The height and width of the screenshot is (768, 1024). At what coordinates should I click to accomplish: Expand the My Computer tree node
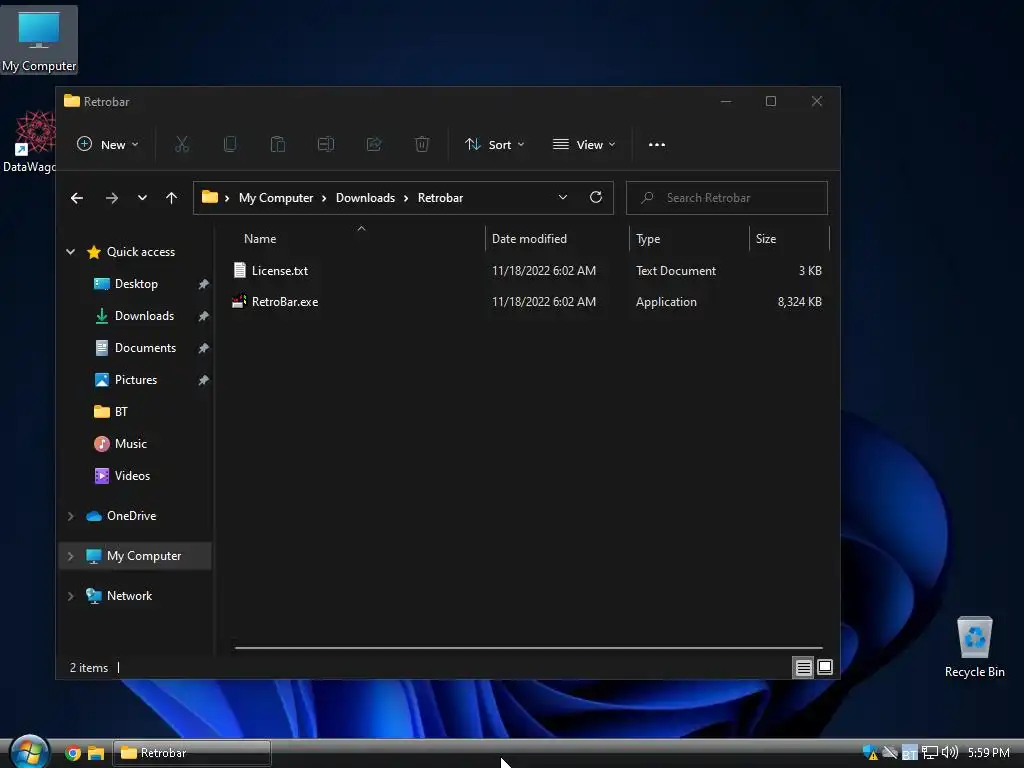click(x=71, y=556)
